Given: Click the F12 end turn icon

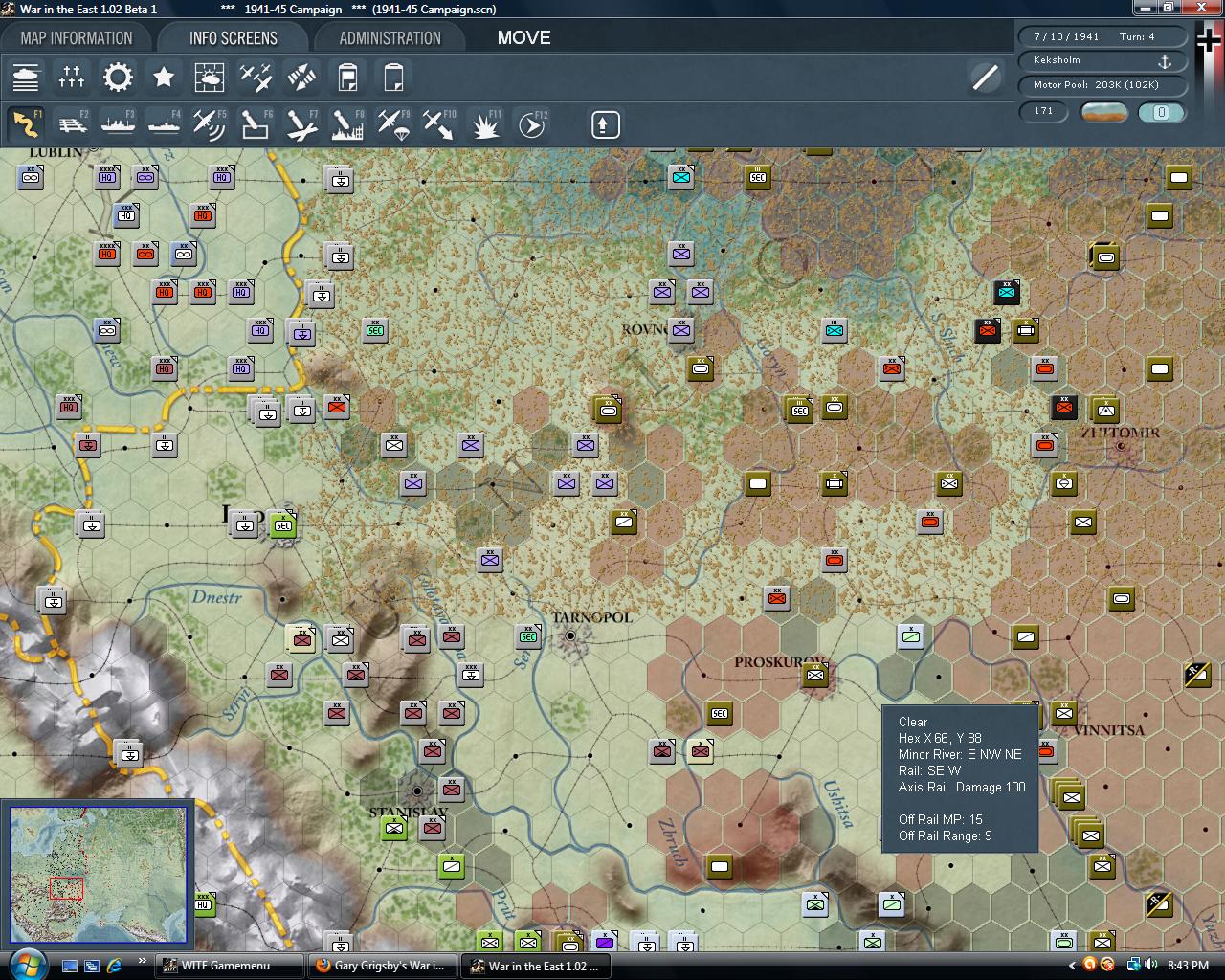Looking at the screenshot, I should 531,124.
